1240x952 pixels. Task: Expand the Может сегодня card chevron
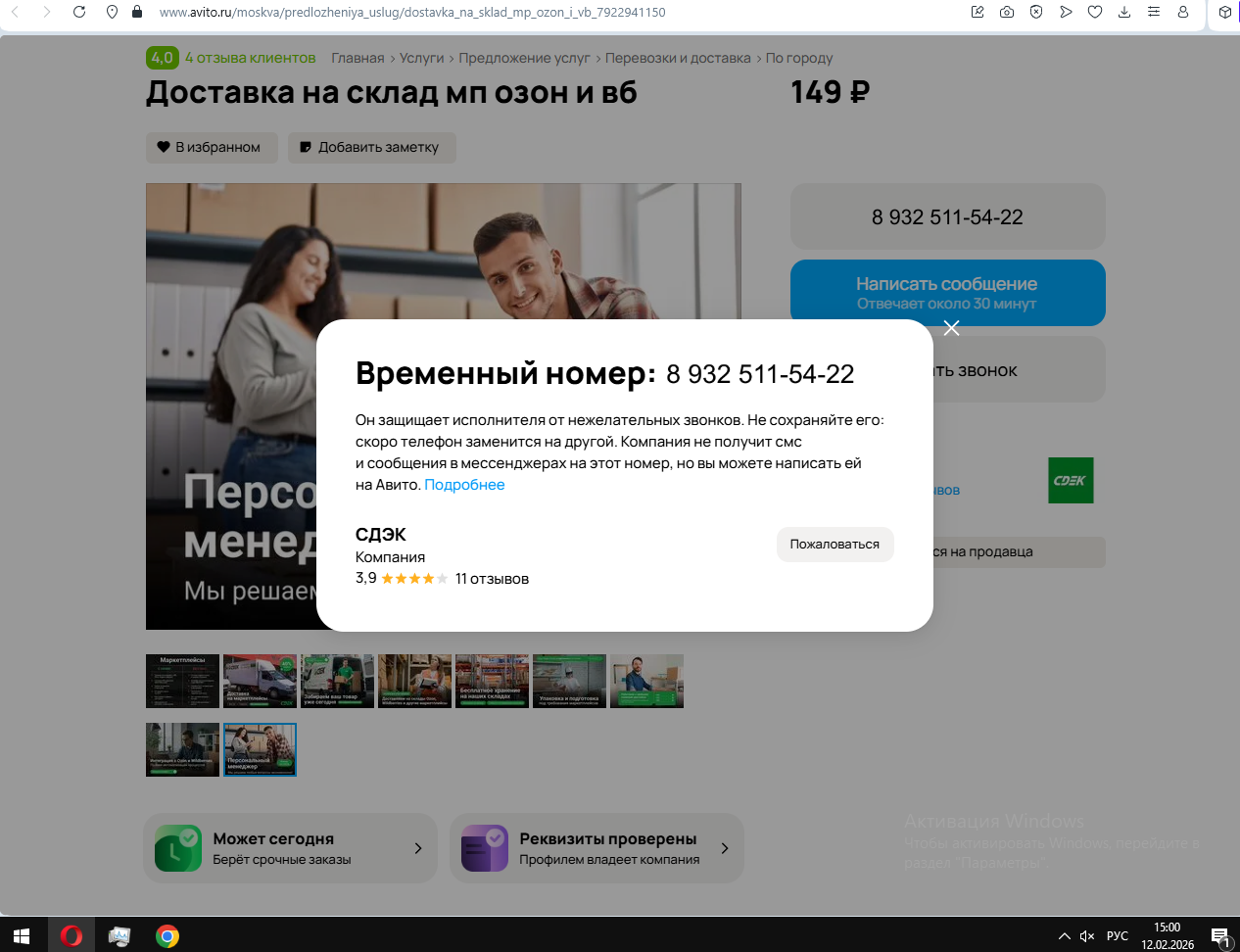pos(418,848)
